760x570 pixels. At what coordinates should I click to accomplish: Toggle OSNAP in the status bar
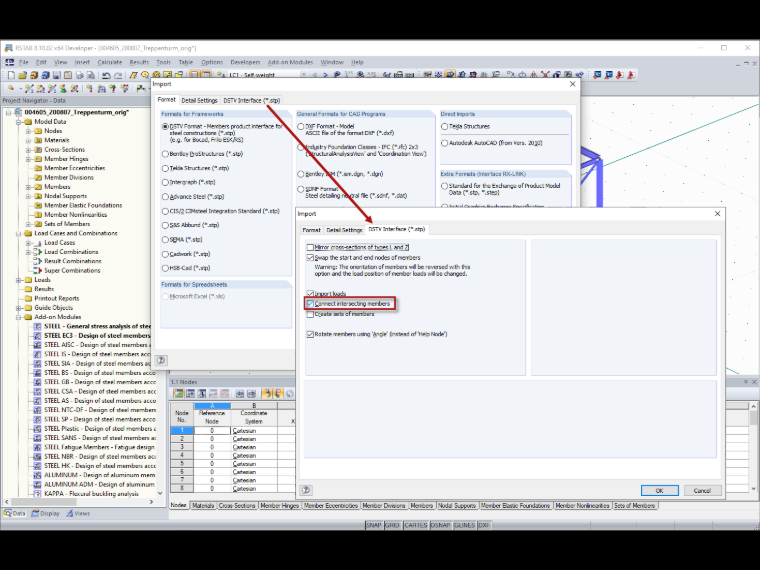point(441,525)
